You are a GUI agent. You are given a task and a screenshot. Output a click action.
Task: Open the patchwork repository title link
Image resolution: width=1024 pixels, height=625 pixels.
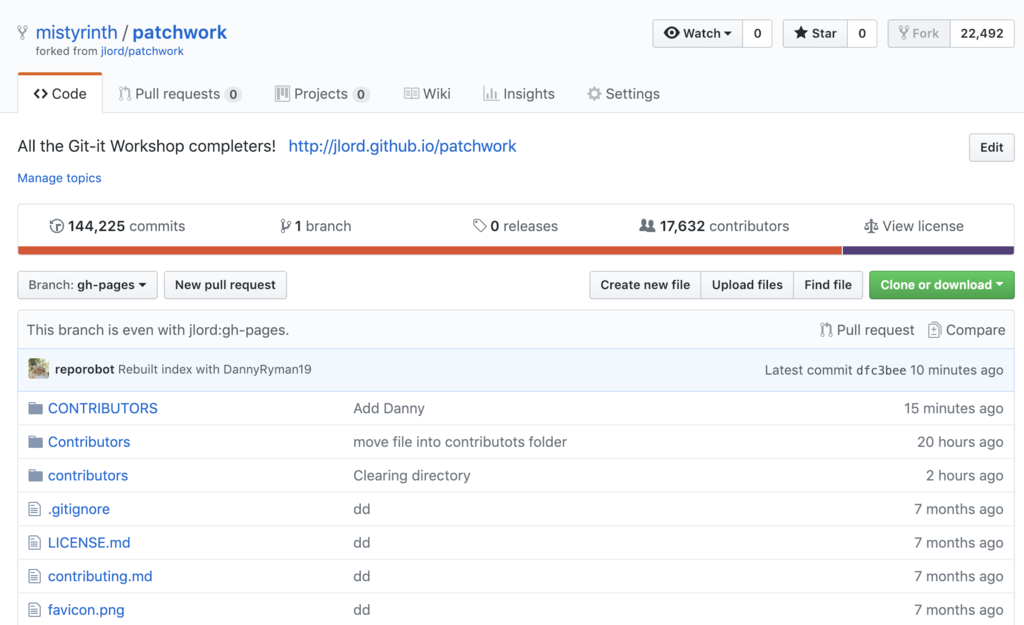click(180, 32)
